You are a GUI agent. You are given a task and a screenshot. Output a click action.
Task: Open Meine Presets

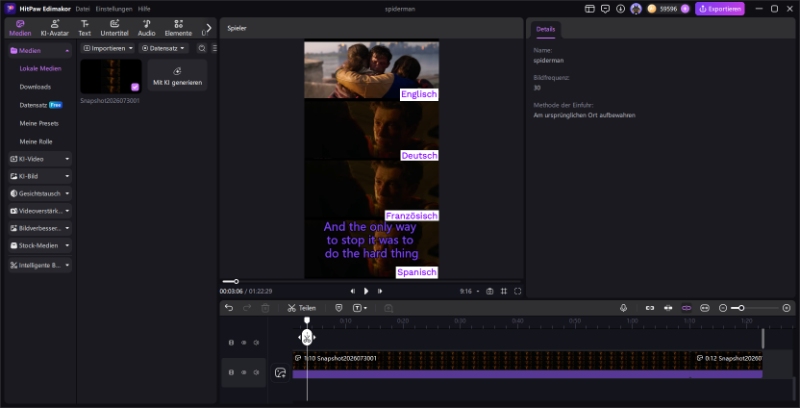click(39, 123)
